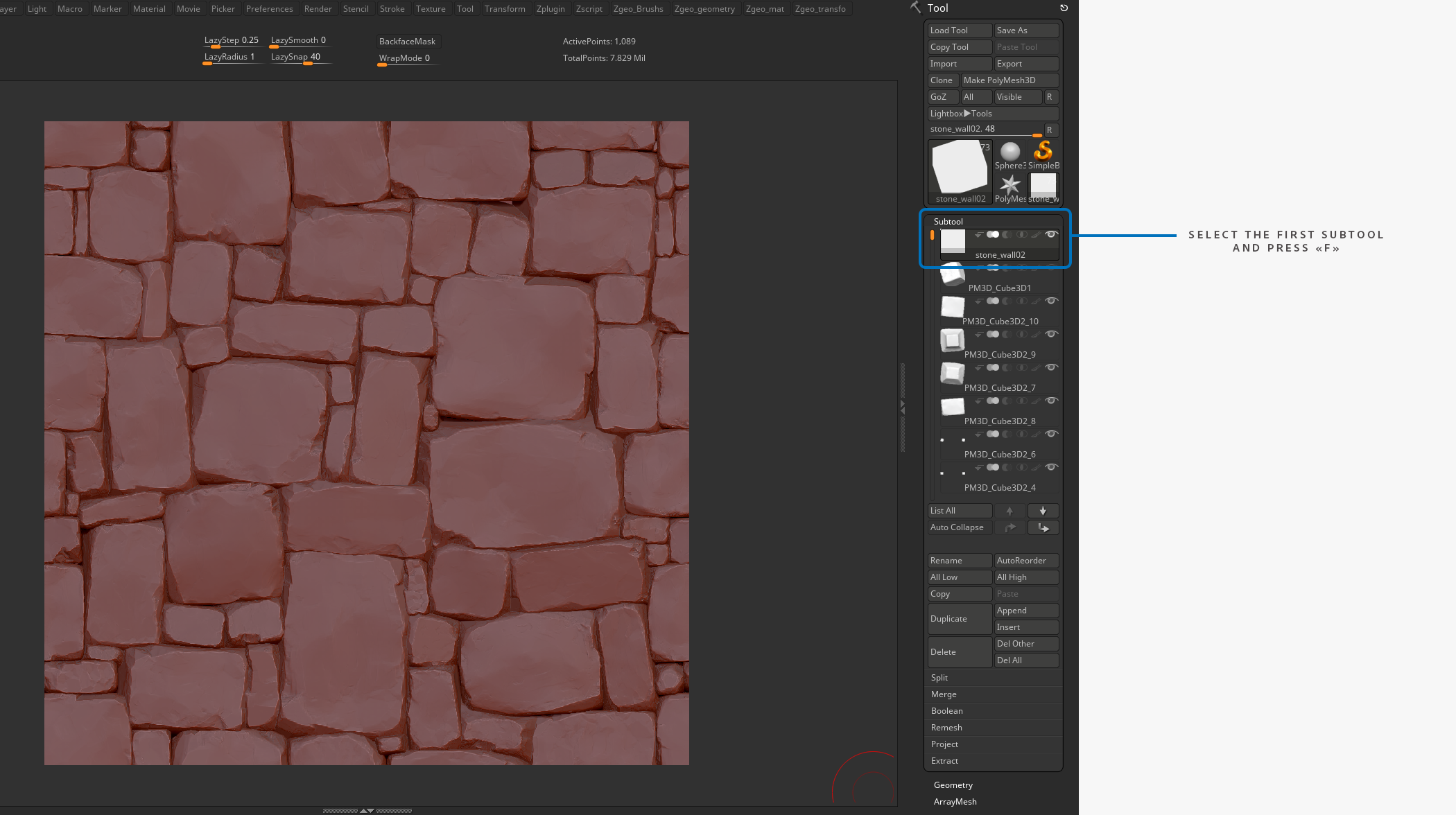This screenshot has height=815, width=1456.
Task: Open the Preferences menu
Action: click(x=269, y=9)
